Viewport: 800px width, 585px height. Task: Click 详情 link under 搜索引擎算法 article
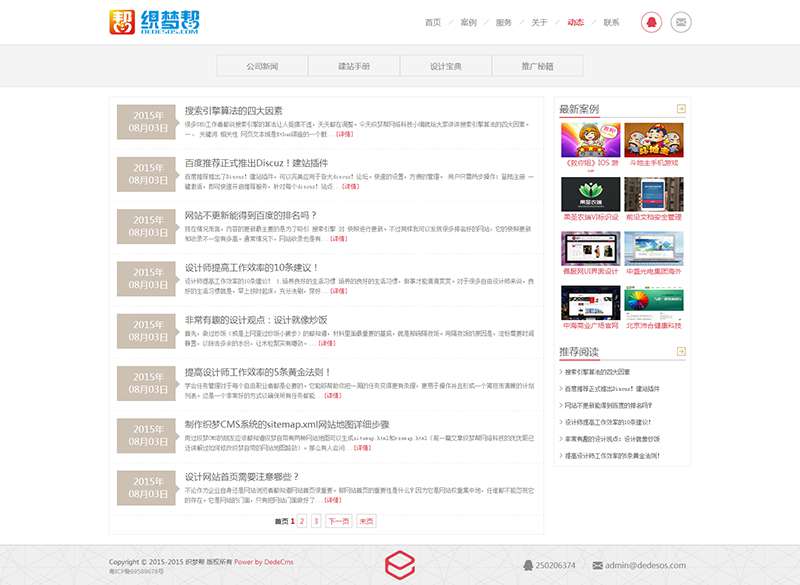coord(344,134)
